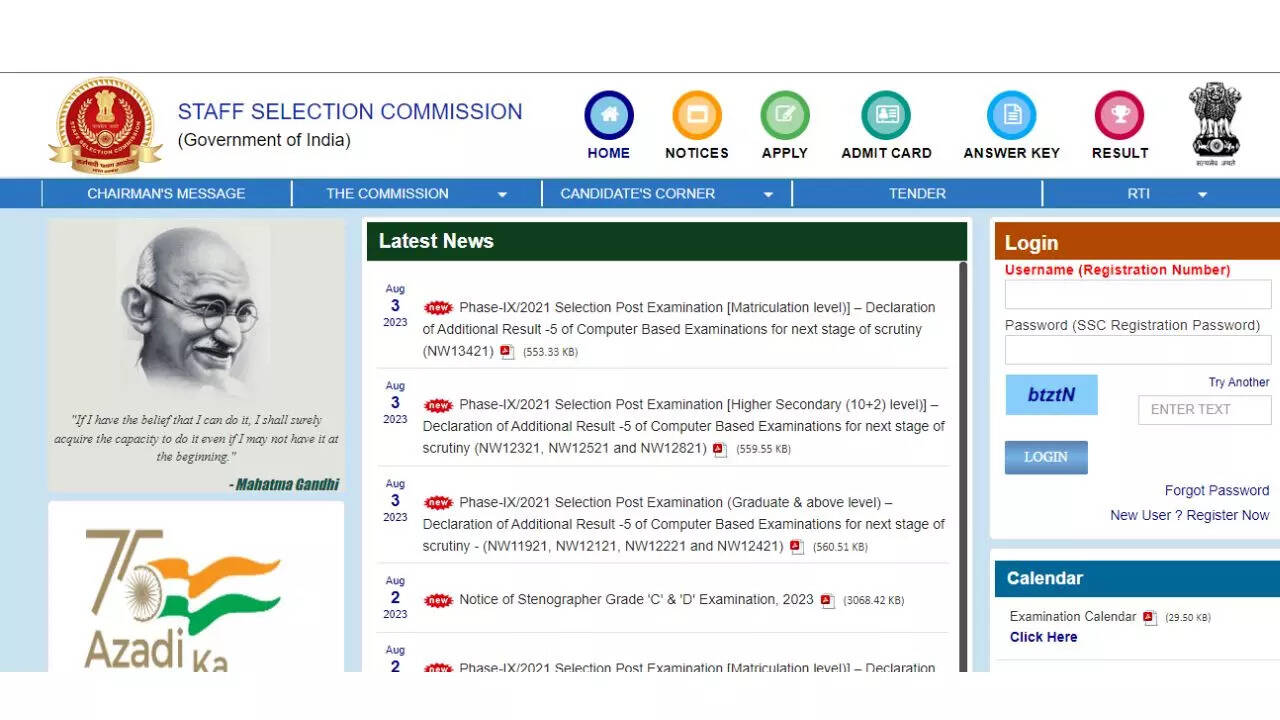Click the Home icon in header
This screenshot has width=1280, height=720.
click(609, 115)
